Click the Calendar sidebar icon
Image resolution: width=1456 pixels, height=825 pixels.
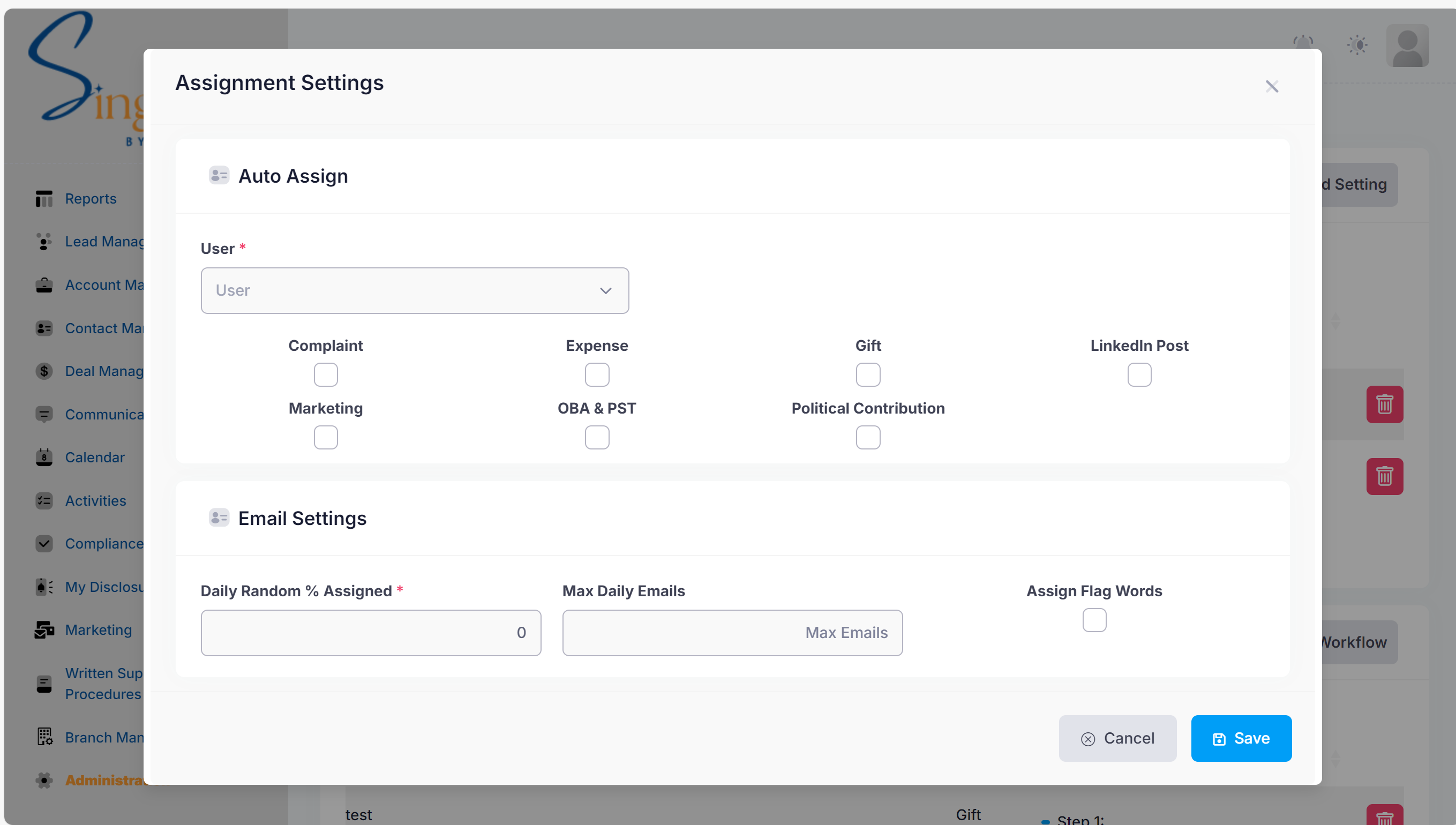44,457
